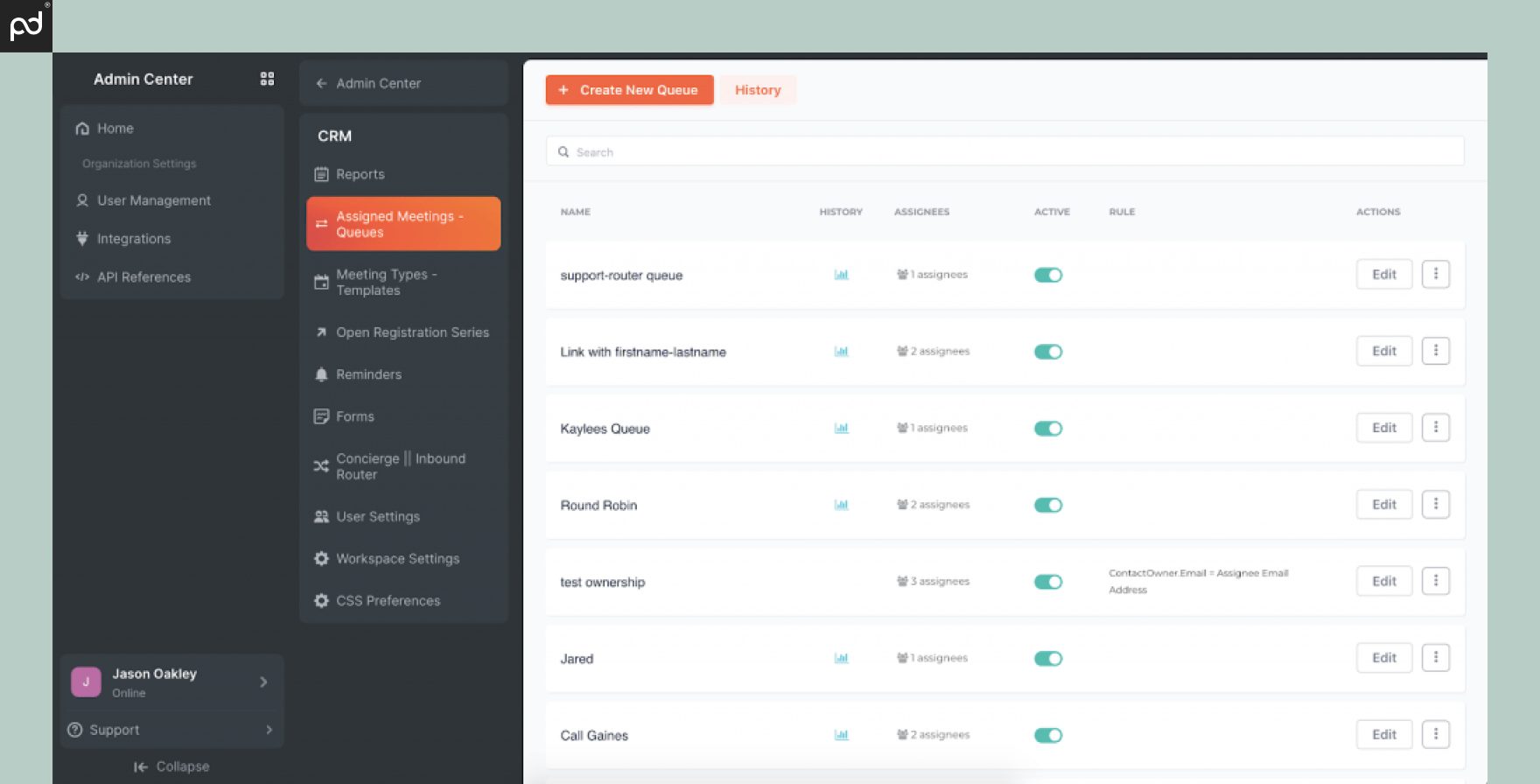This screenshot has width=1540, height=784.
Task: Toggle active switch for Round Robin
Action: pyautogui.click(x=1048, y=505)
